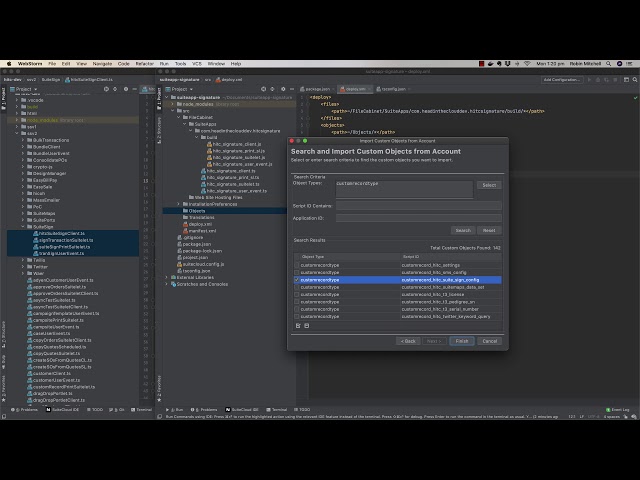Expand the BulkTransactions folder
The height and width of the screenshot is (480, 640).
[23, 140]
